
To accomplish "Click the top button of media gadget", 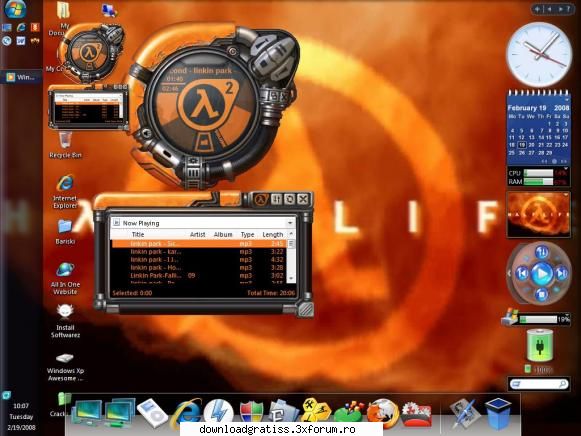I will point(541,253).
